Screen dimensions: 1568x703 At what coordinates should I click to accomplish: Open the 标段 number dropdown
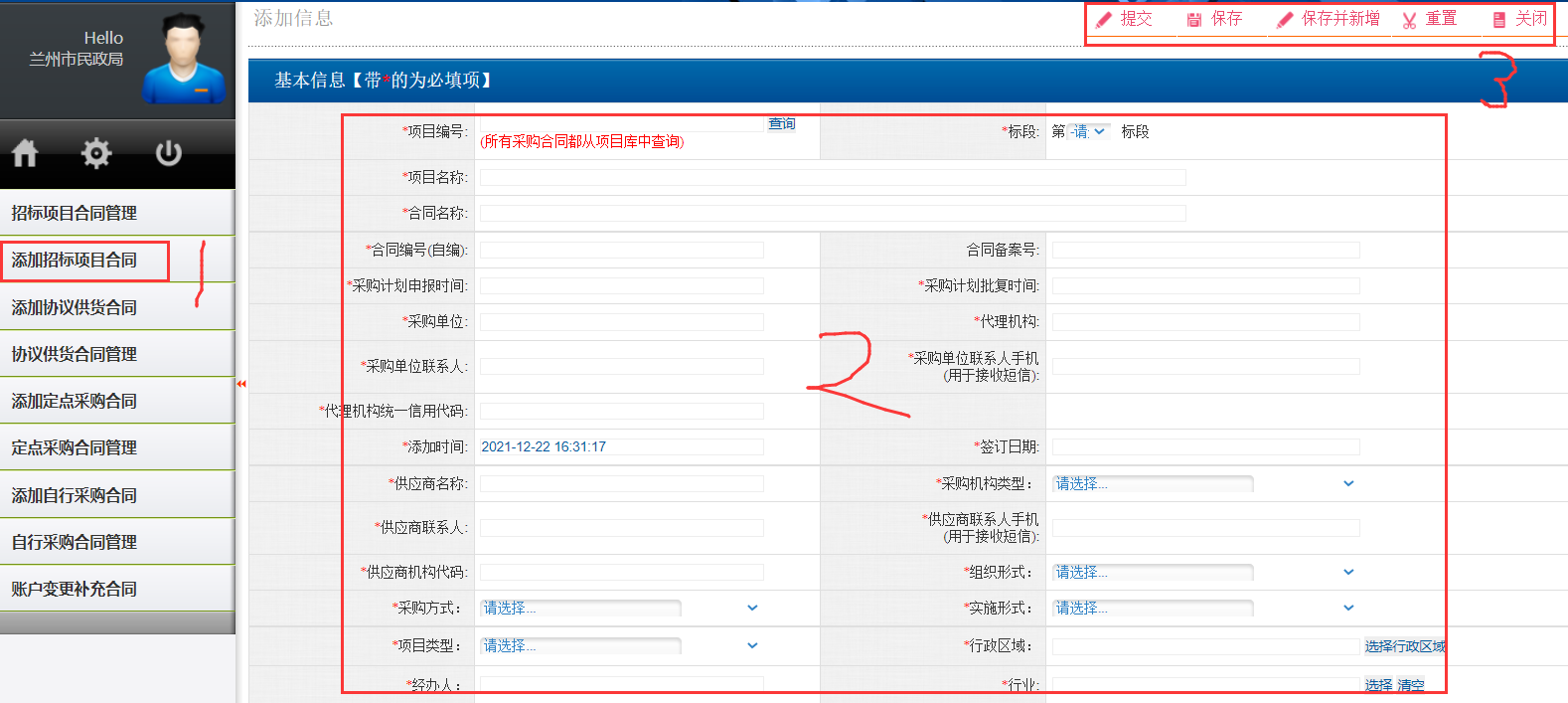(1089, 131)
